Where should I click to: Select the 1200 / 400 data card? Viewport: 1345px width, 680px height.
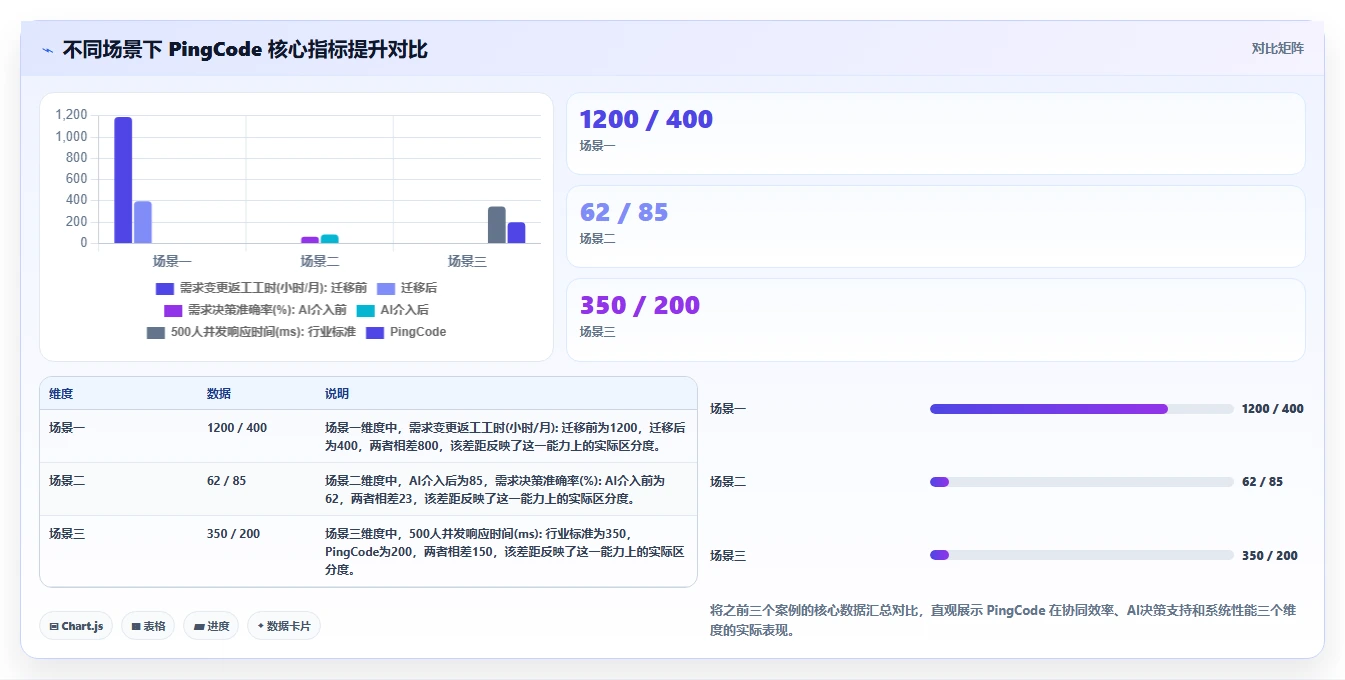(935, 133)
